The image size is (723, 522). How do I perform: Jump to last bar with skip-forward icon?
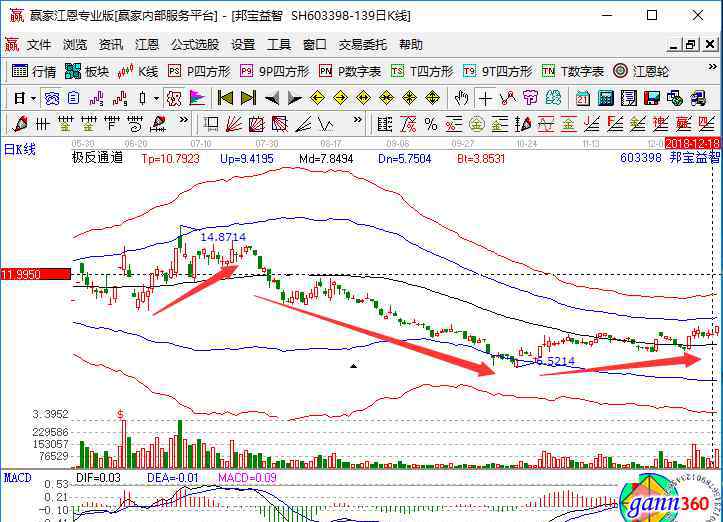click(248, 98)
